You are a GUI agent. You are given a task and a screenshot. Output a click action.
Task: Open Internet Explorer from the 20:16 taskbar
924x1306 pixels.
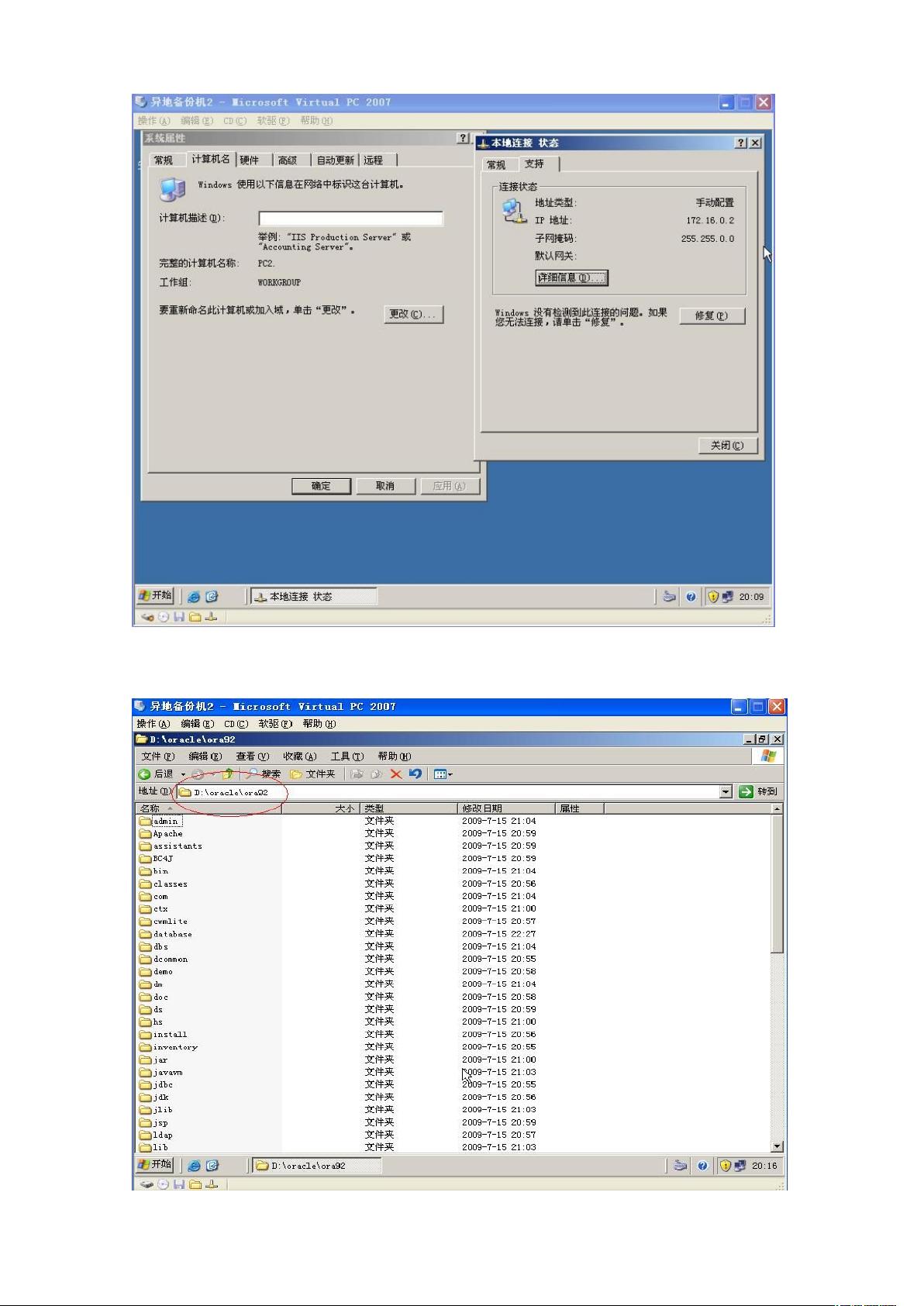[194, 1166]
